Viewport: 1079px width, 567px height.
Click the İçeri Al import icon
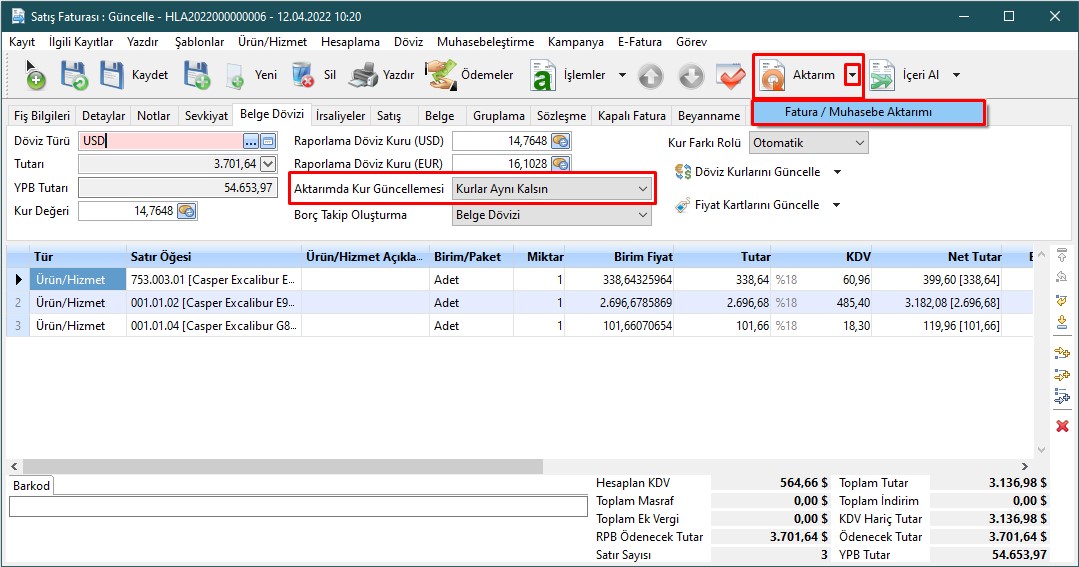(x=882, y=75)
